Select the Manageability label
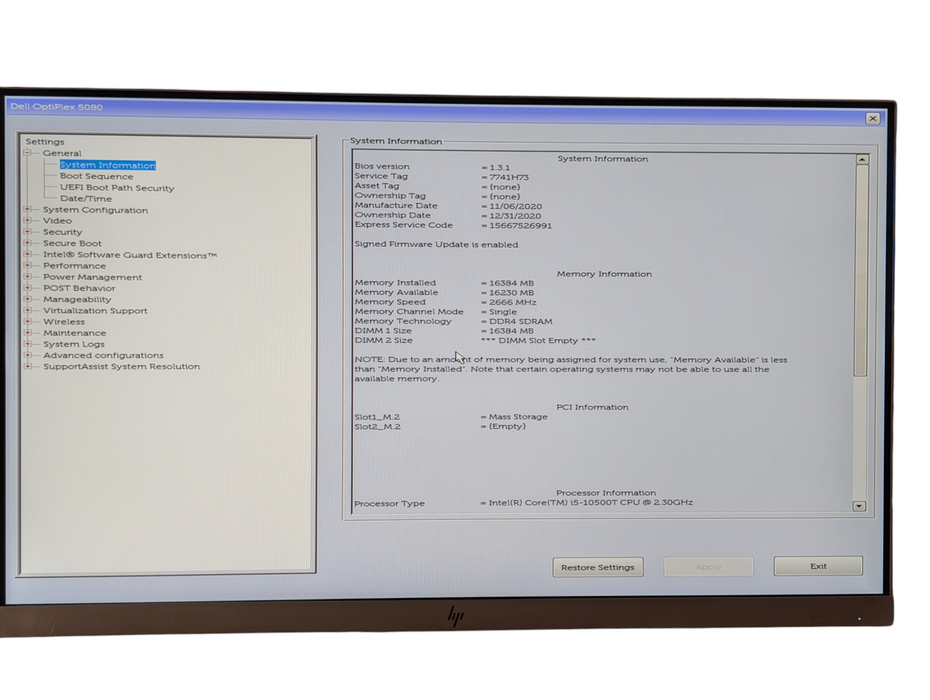The image size is (930, 700). [77, 300]
